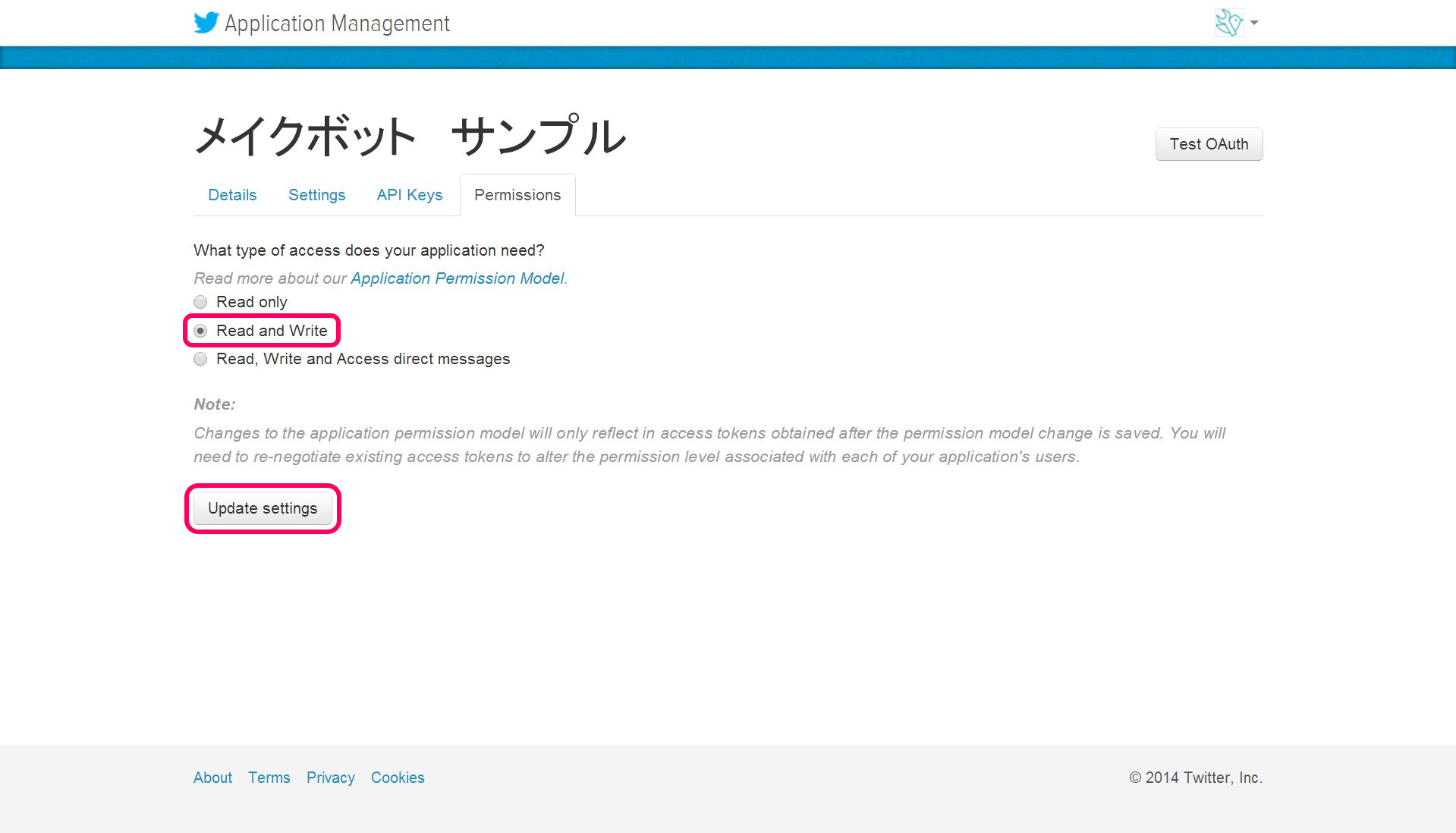The height and width of the screenshot is (833, 1456).
Task: Go to Application Management home
Action: coord(337,24)
